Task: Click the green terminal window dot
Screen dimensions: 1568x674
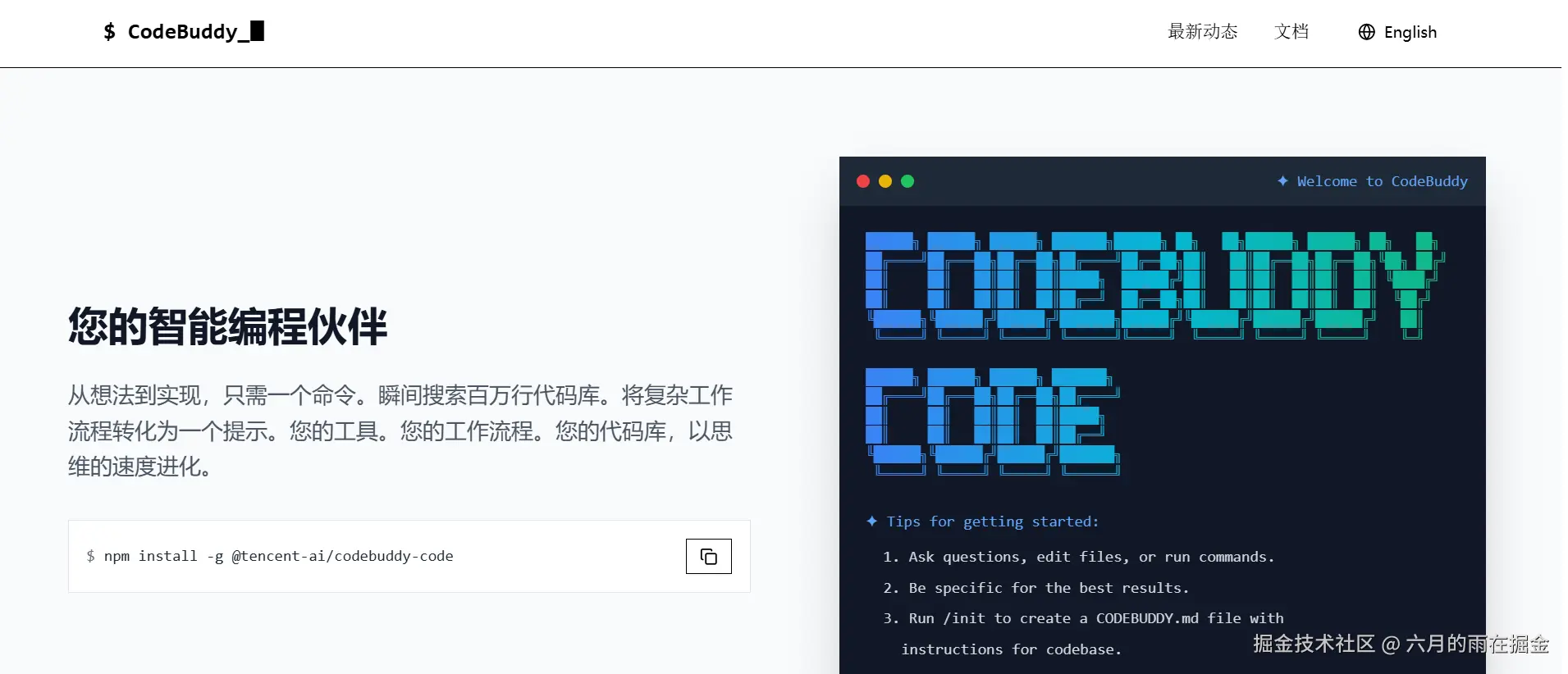Action: coord(907,181)
